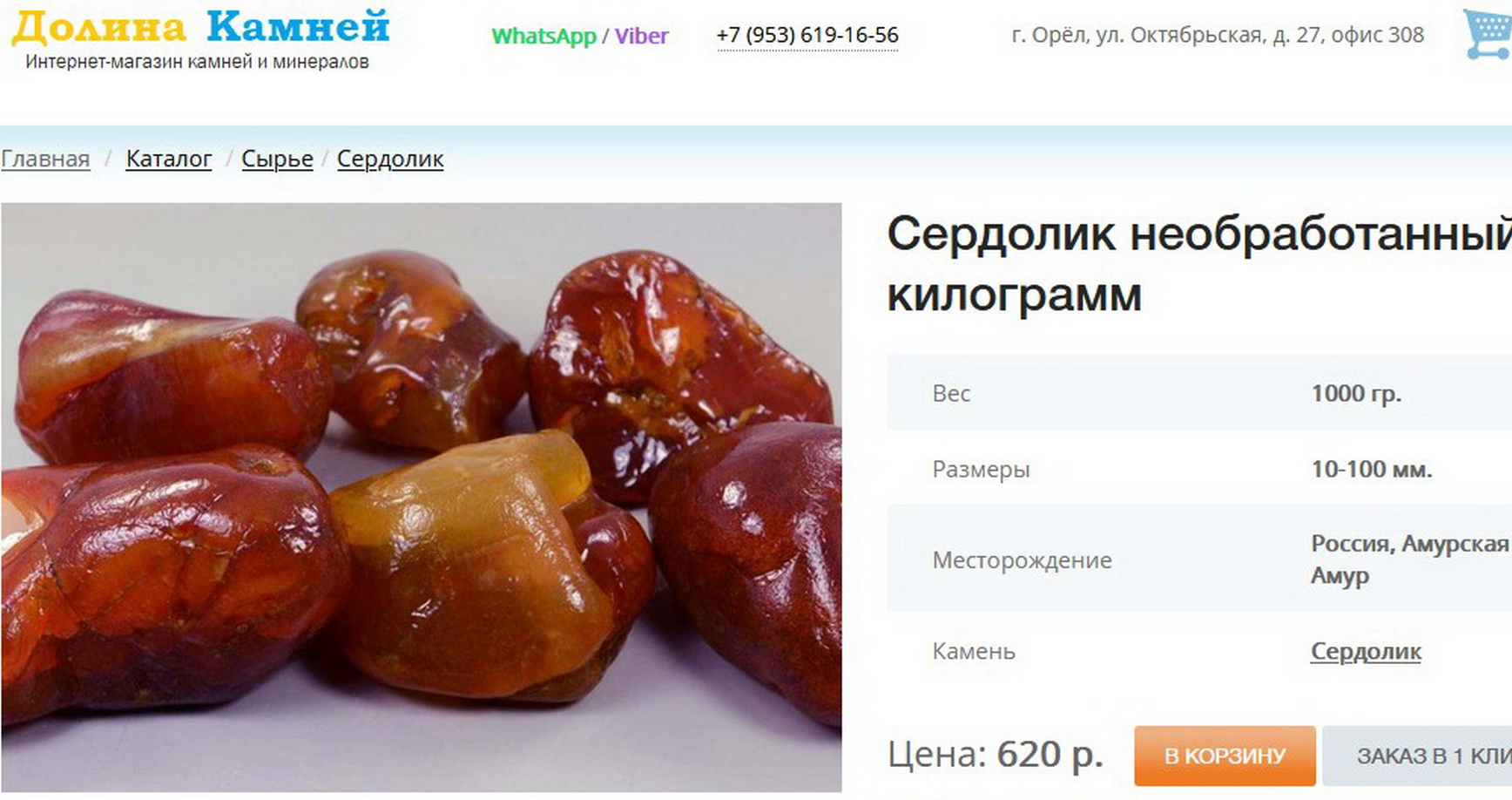Follow the Сердолик stone type link
Screen dimensions: 1512x800
1366,651
